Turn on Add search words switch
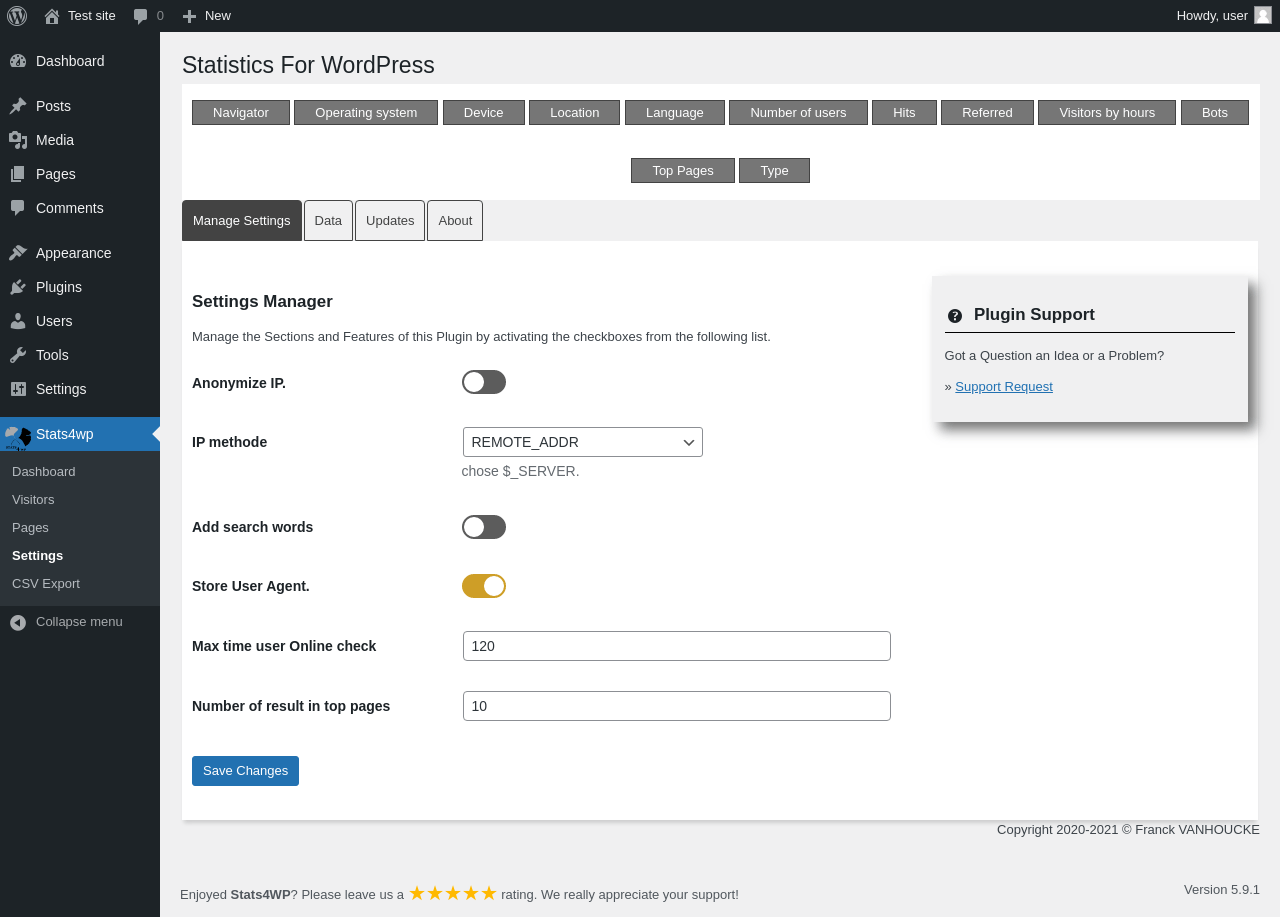Viewport: 1280px width, 917px height. tap(484, 527)
